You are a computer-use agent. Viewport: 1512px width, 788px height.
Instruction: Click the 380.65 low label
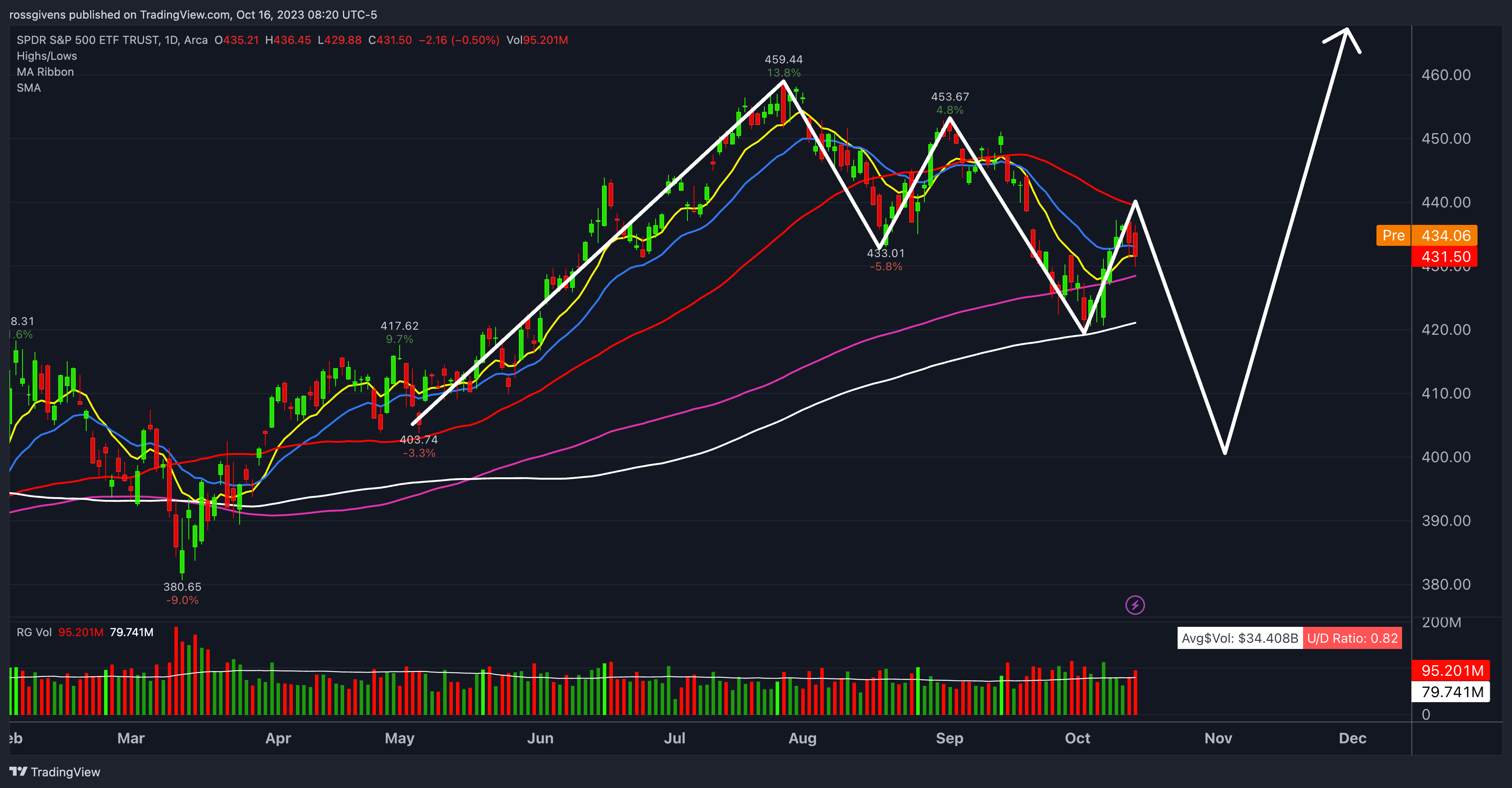(x=182, y=587)
